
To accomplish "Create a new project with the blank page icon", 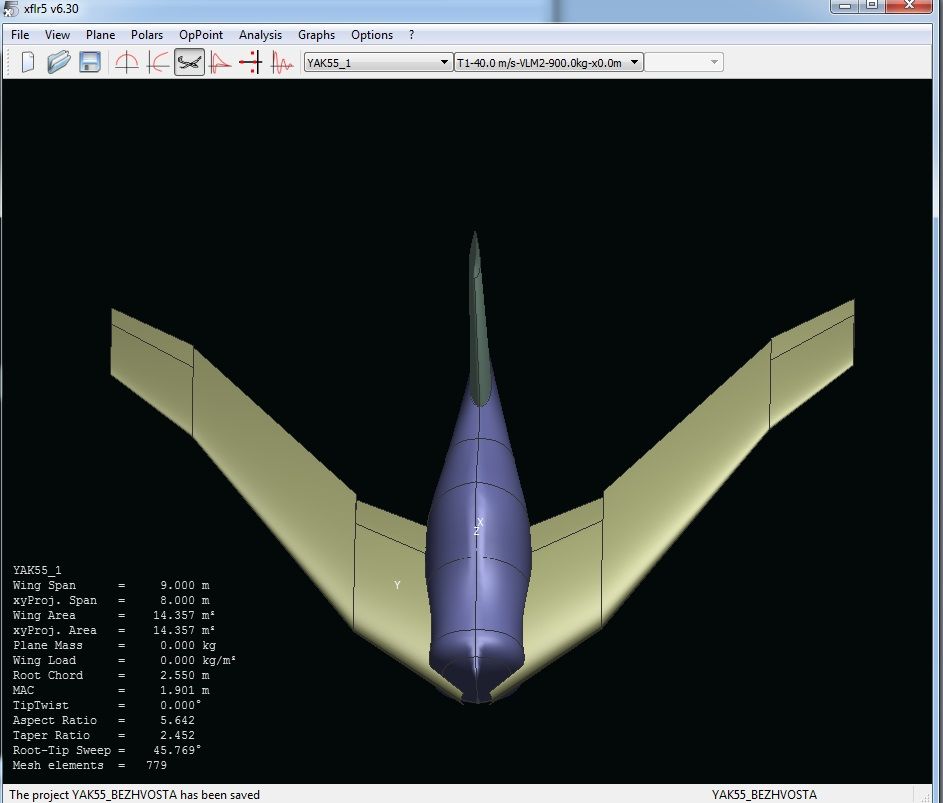I will click(28, 62).
